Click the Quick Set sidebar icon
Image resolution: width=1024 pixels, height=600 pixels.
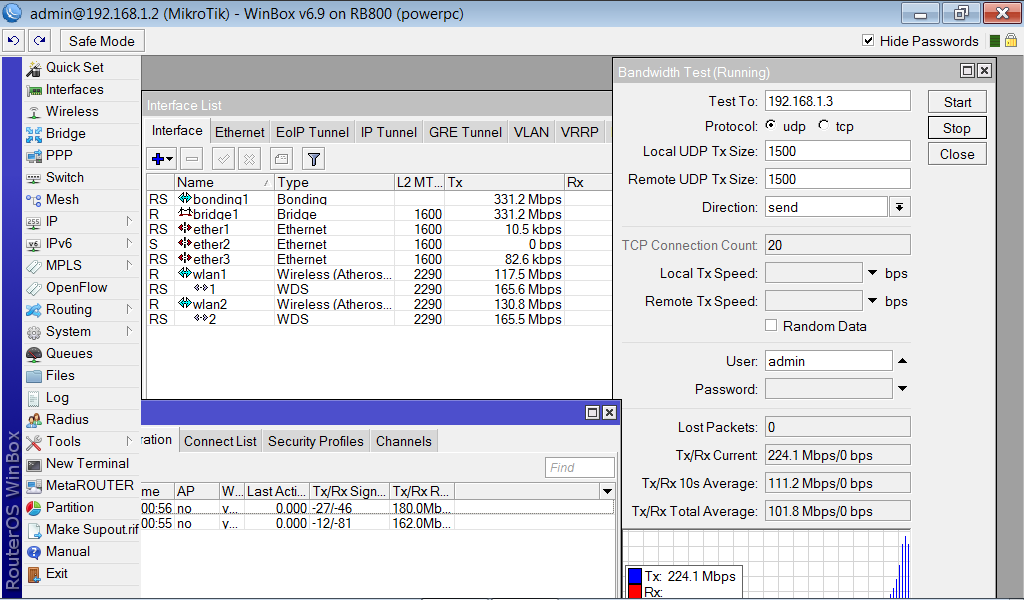coord(33,68)
